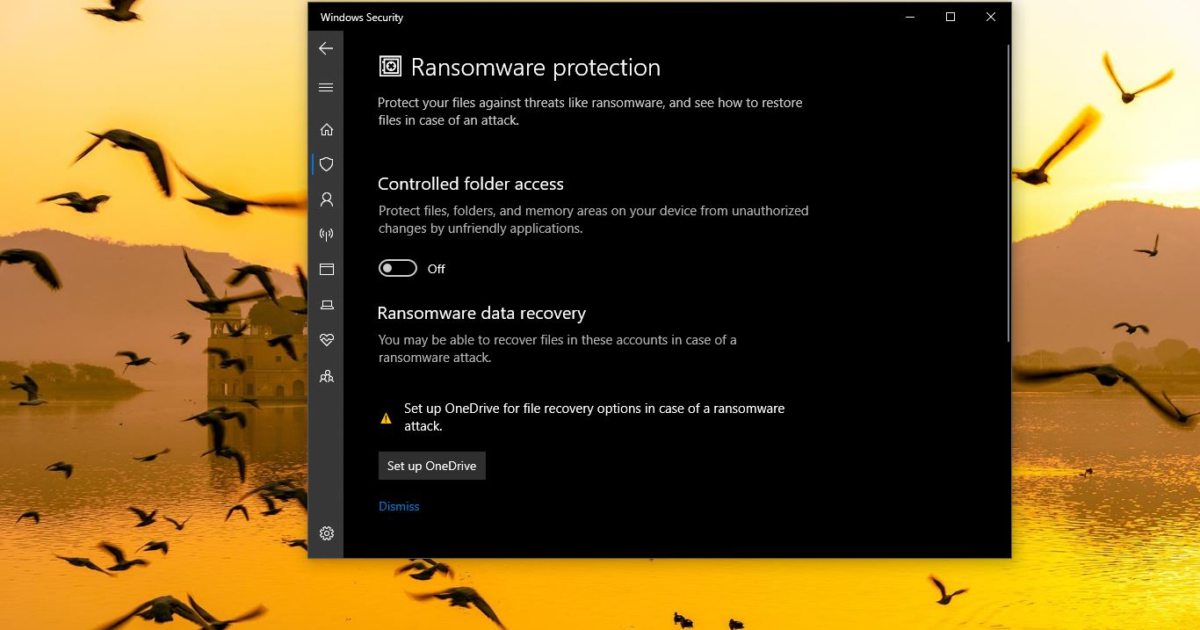Open Device performance & health
The width and height of the screenshot is (1200, 630).
tap(326, 340)
